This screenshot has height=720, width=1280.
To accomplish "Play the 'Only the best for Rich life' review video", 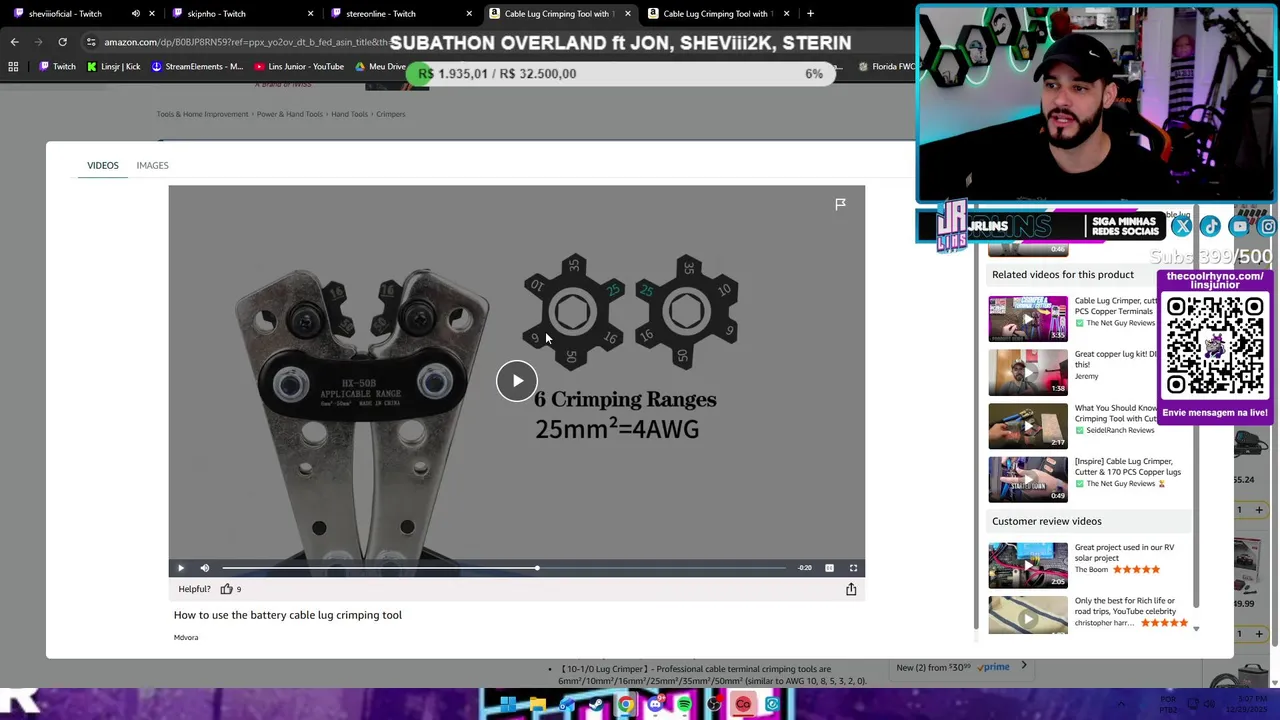I will pos(1028,615).
